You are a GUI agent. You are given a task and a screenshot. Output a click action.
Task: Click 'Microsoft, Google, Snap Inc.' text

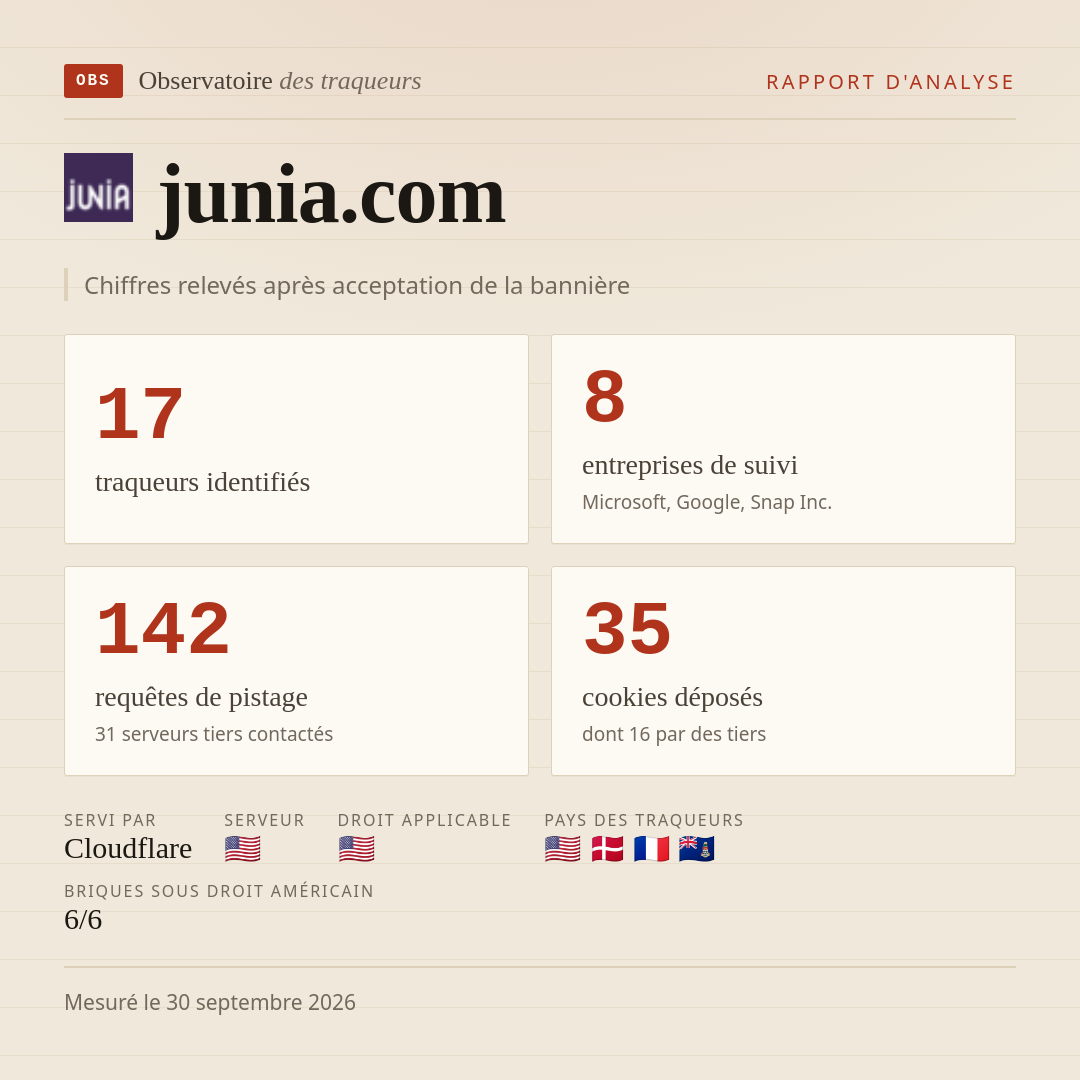click(707, 502)
